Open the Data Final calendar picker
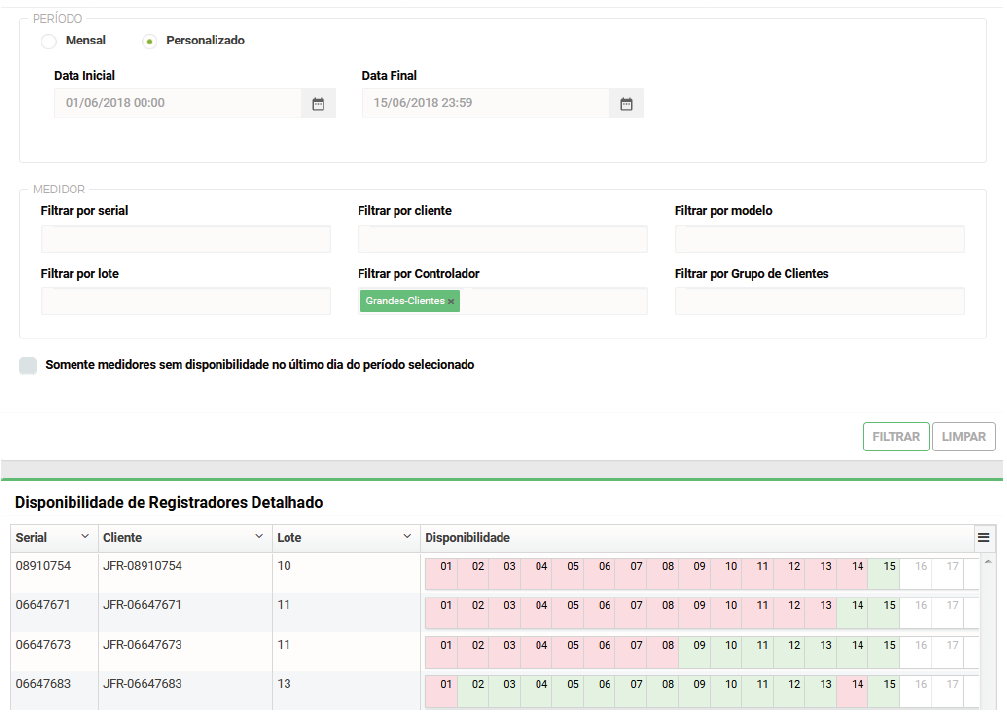1007x724 pixels. pyautogui.click(x=626, y=103)
